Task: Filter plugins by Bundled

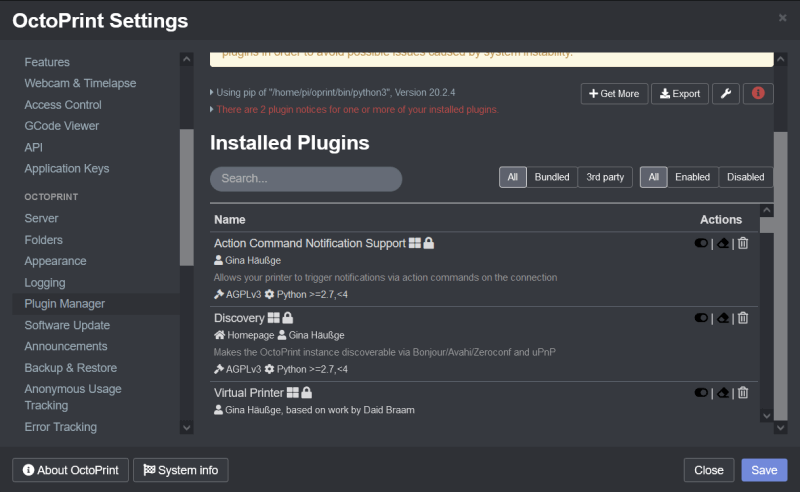Action: coord(552,177)
